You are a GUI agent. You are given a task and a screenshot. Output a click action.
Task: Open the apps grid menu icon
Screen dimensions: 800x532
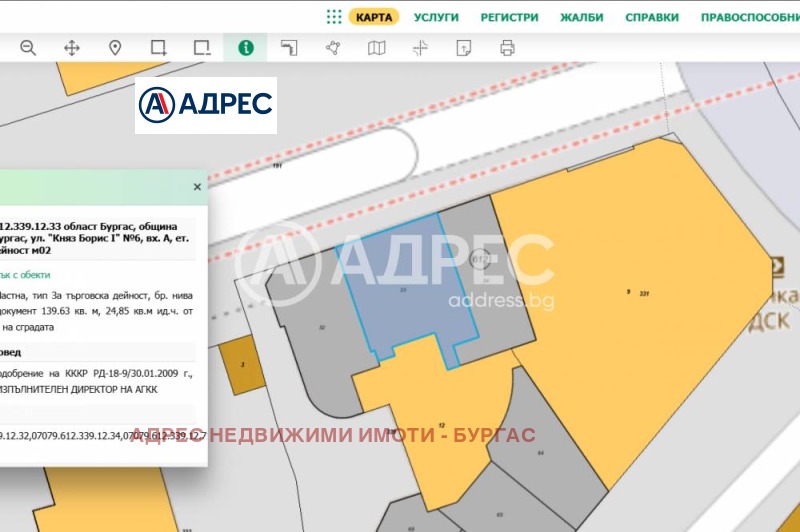(x=334, y=17)
